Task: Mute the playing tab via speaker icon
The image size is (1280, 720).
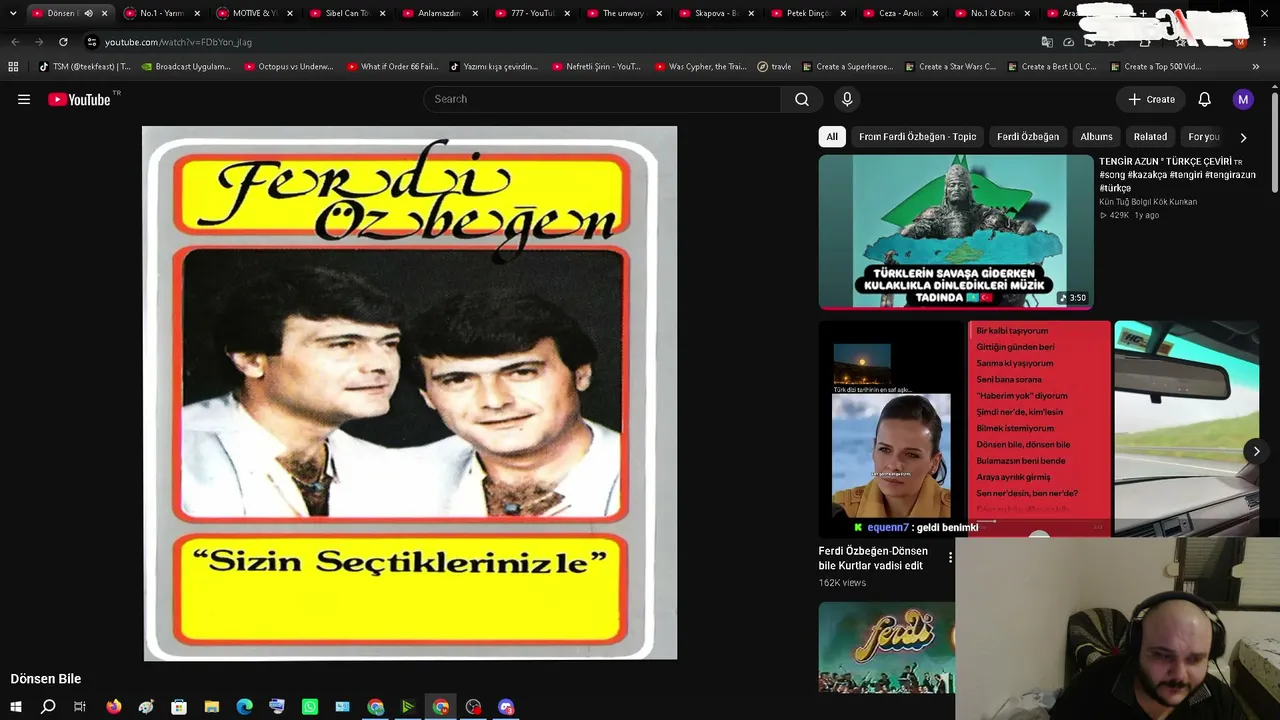Action: [88, 13]
